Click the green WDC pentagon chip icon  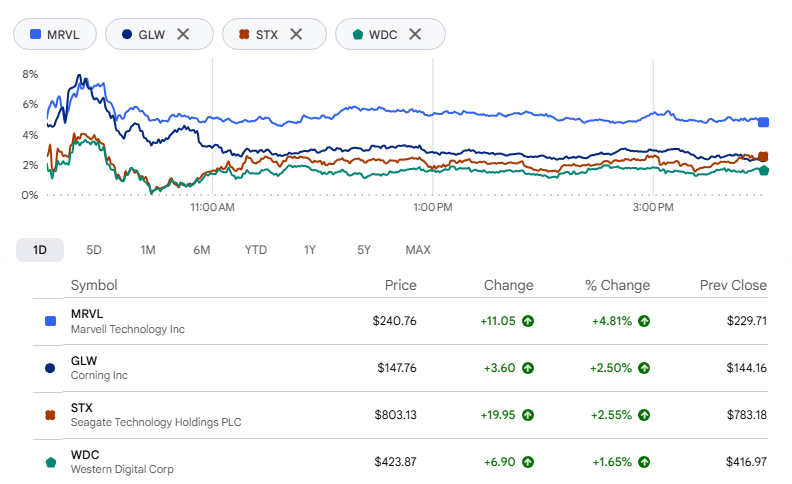pos(358,34)
